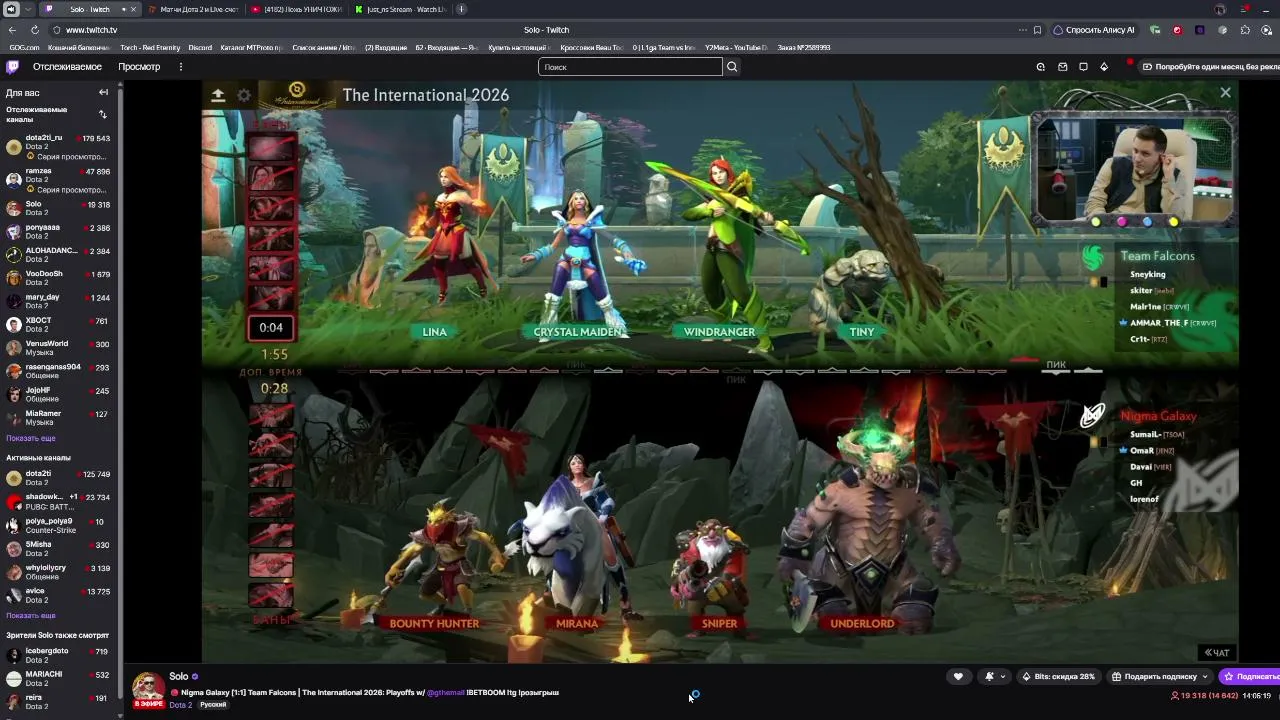Click the Solo channel name below player
The height and width of the screenshot is (720, 1280).
tap(179, 676)
